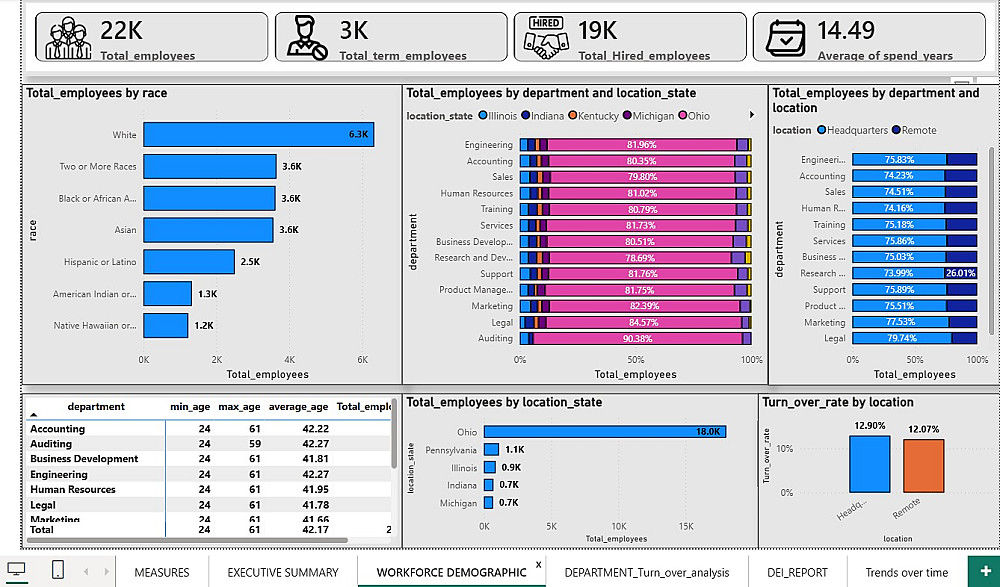Click the Indiana legend color dot
This screenshot has height=587, width=1000.
tap(526, 115)
